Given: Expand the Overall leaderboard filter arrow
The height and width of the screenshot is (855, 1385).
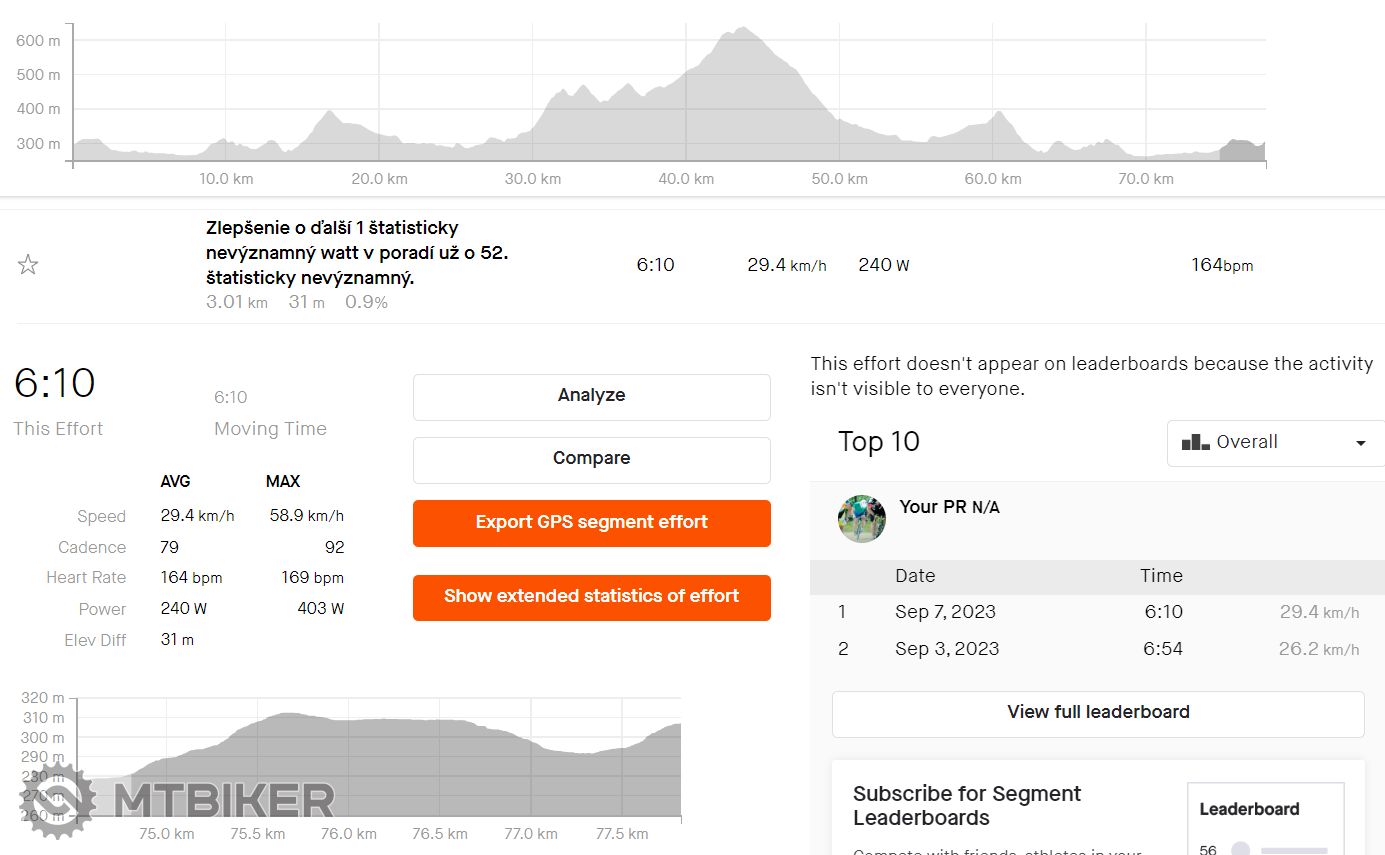Looking at the screenshot, I should click(x=1360, y=443).
